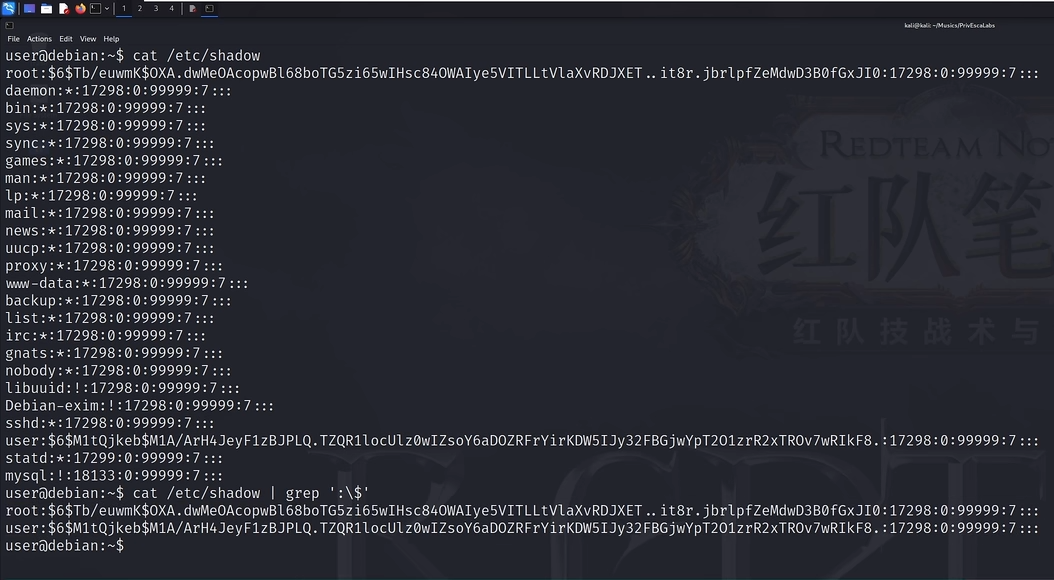Open terminal emulator launcher in panel
The image size is (1054, 580).
[x=95, y=9]
